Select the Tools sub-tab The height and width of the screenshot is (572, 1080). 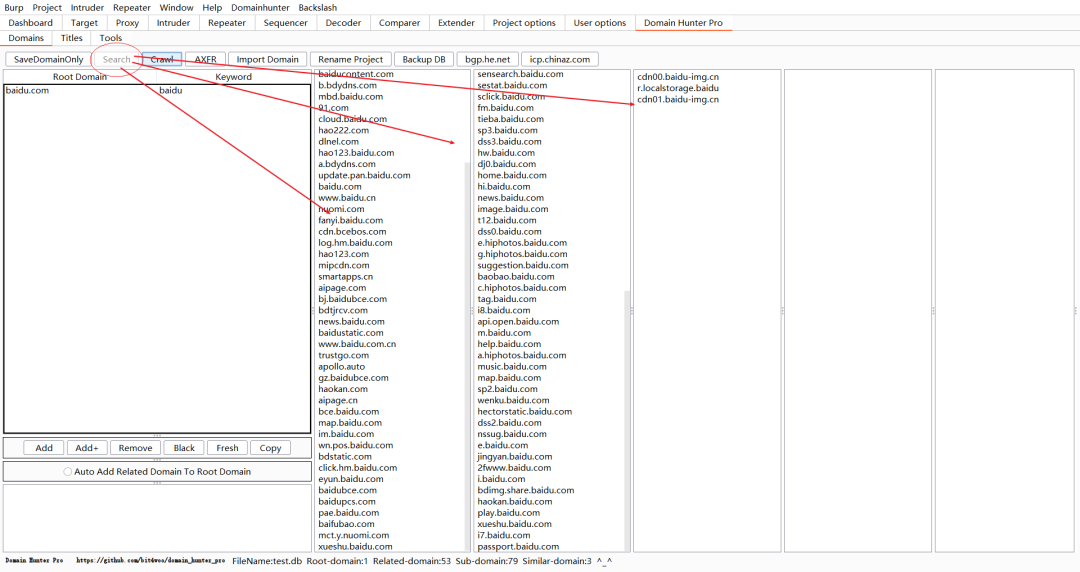tap(110, 38)
